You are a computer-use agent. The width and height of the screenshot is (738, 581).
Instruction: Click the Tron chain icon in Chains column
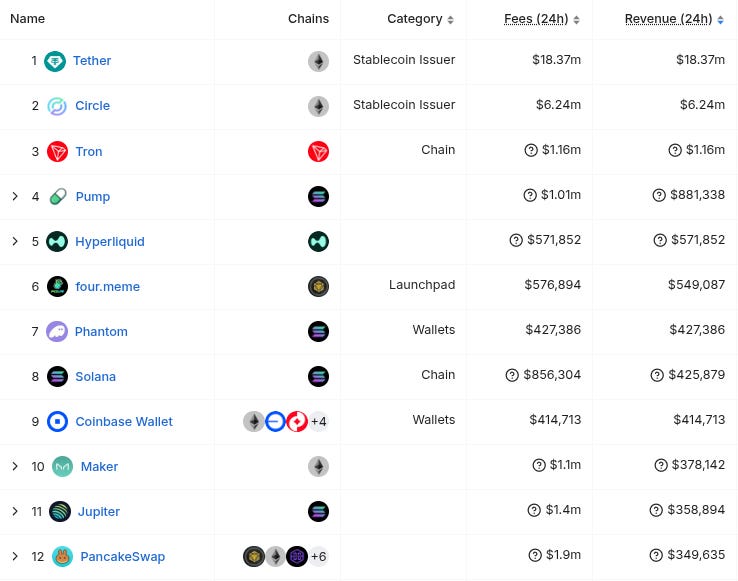coord(318,152)
